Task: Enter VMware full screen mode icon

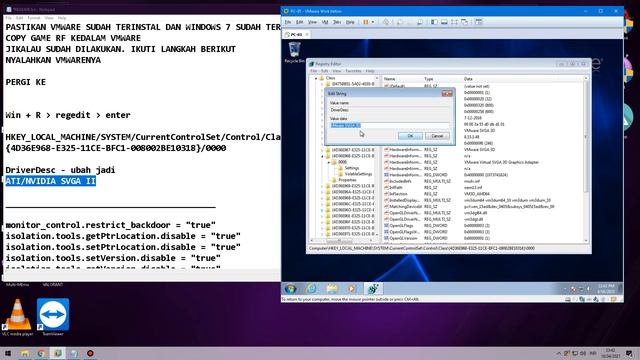Action: click(x=454, y=22)
